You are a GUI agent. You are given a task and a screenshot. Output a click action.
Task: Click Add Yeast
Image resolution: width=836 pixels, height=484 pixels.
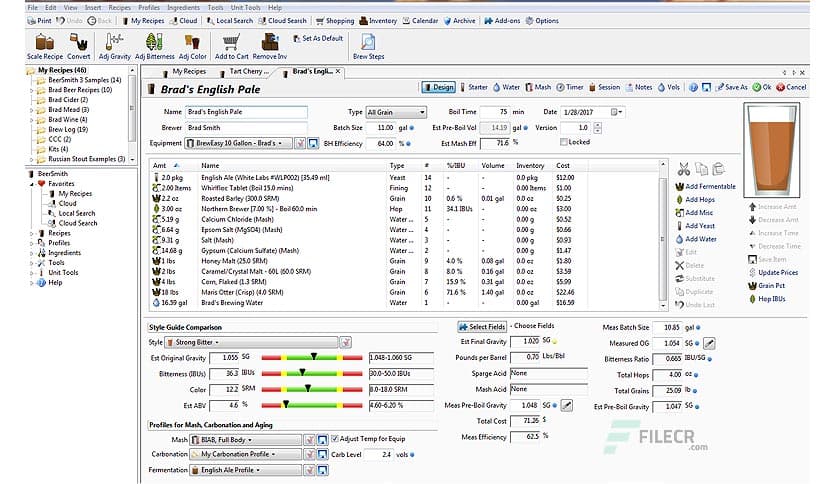[695, 226]
